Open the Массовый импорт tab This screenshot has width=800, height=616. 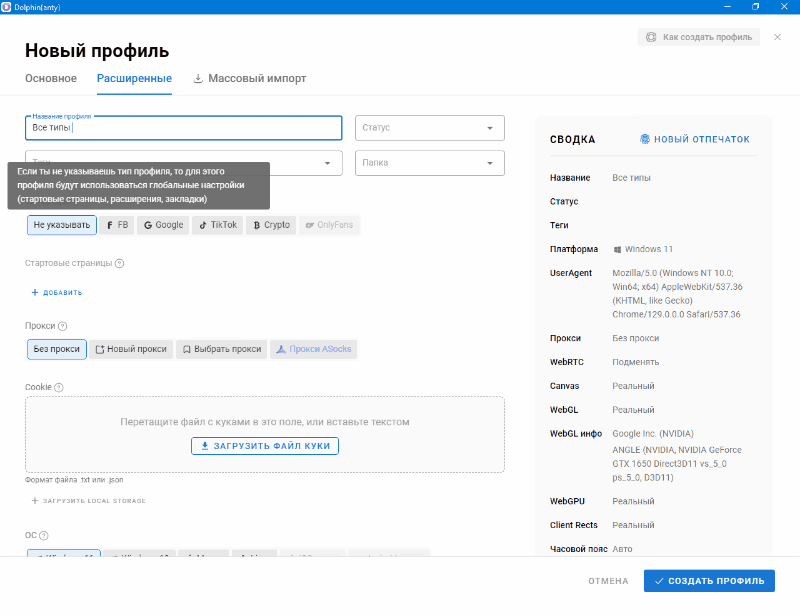(x=249, y=78)
